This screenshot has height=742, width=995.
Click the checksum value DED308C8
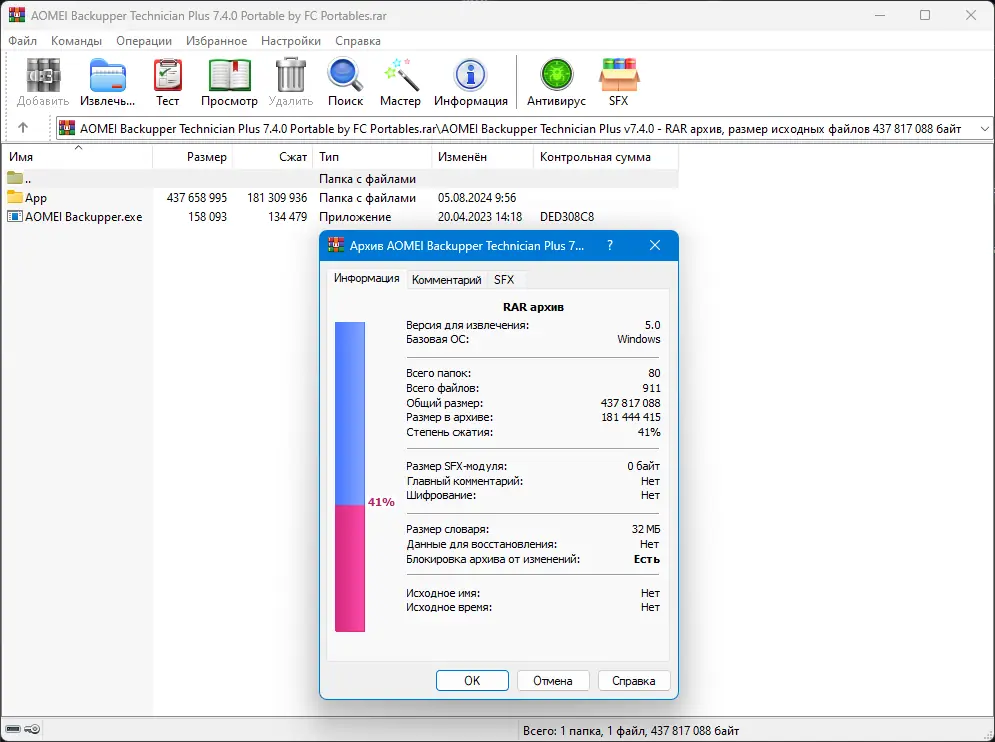click(x=567, y=216)
